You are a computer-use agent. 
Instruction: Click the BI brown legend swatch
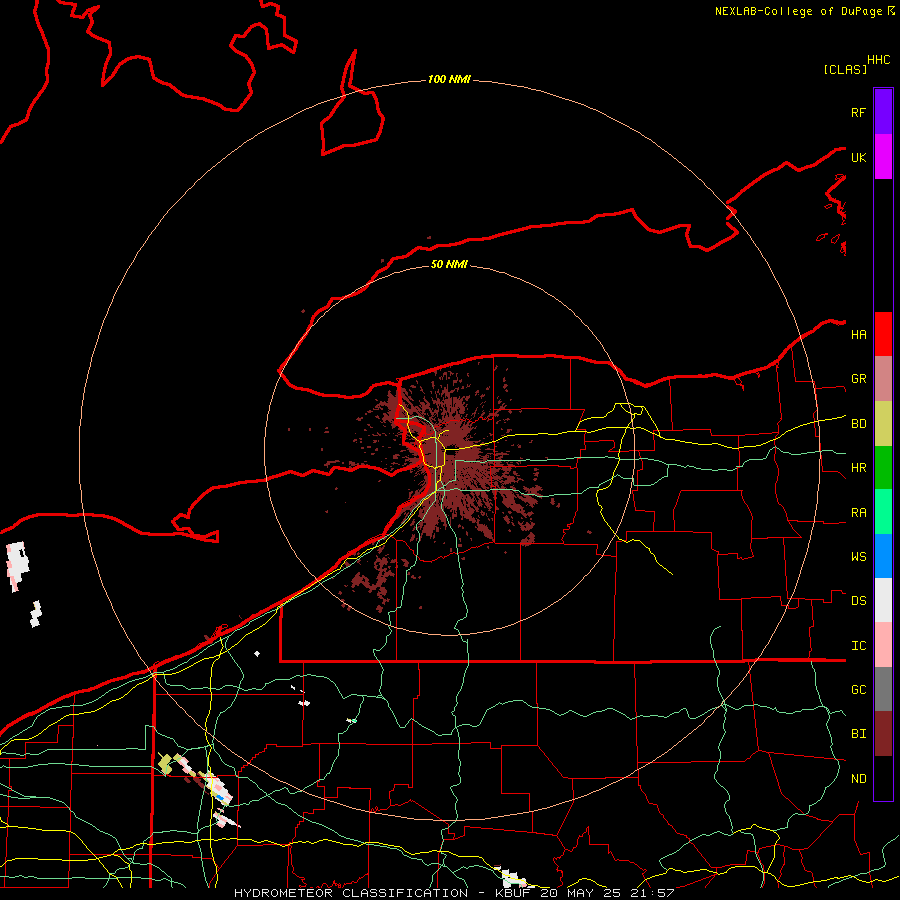click(x=883, y=734)
